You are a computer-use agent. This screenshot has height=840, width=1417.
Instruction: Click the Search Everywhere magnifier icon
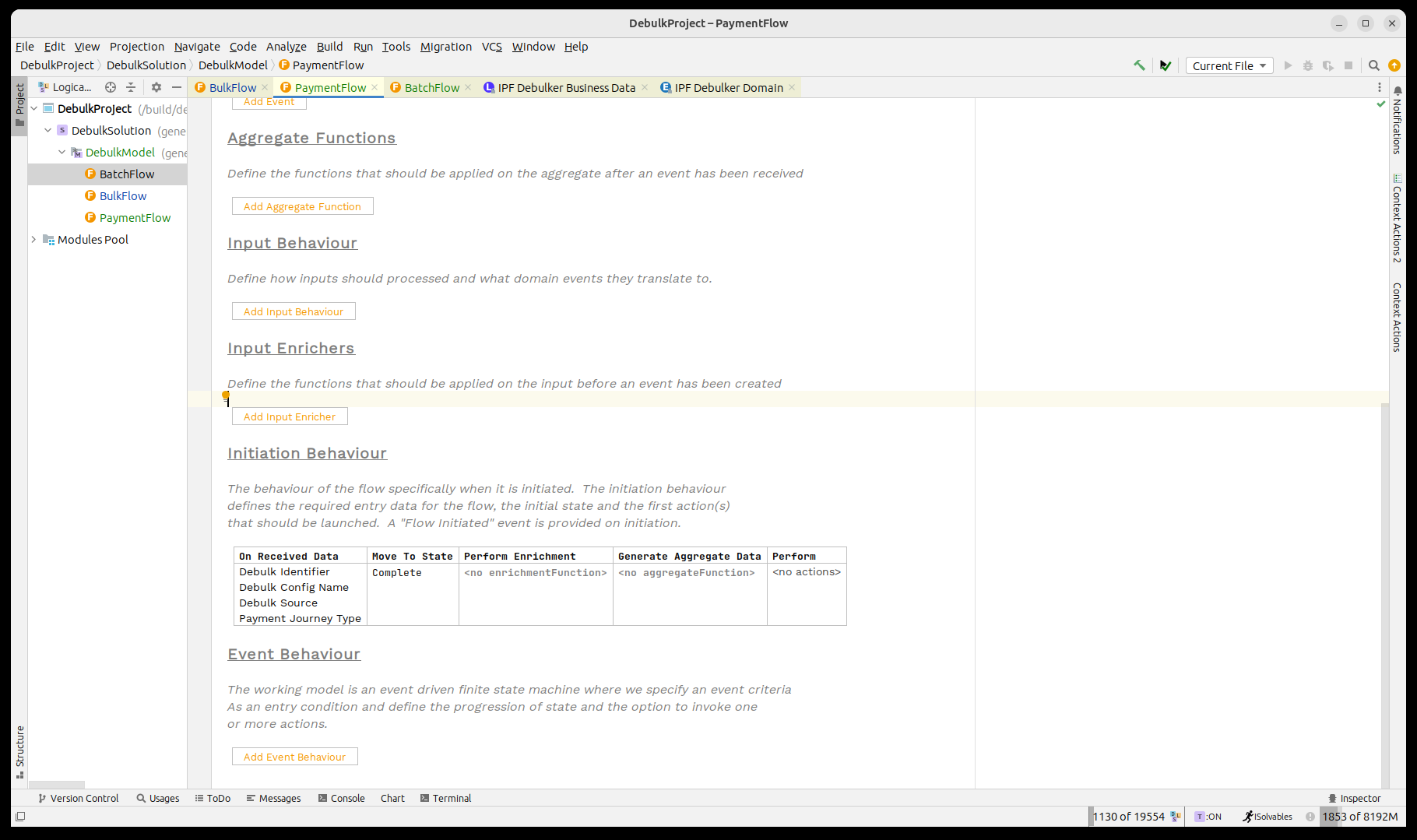click(x=1374, y=65)
